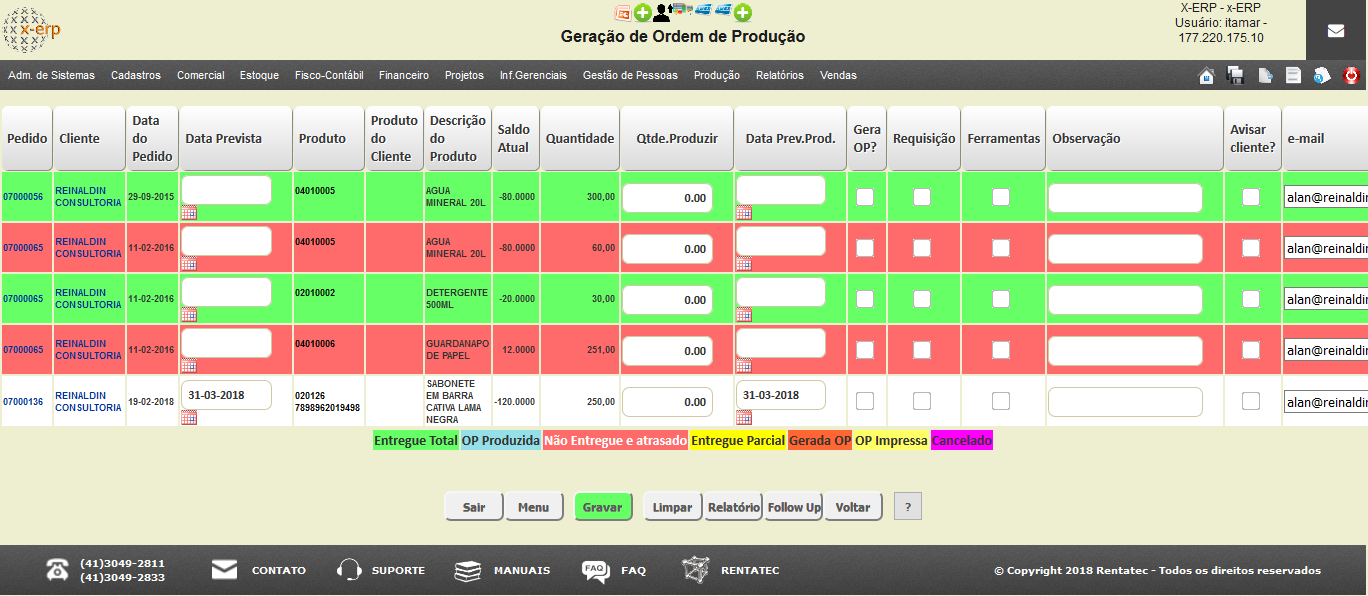Click the page refresh icon in toolbar

click(1265, 75)
